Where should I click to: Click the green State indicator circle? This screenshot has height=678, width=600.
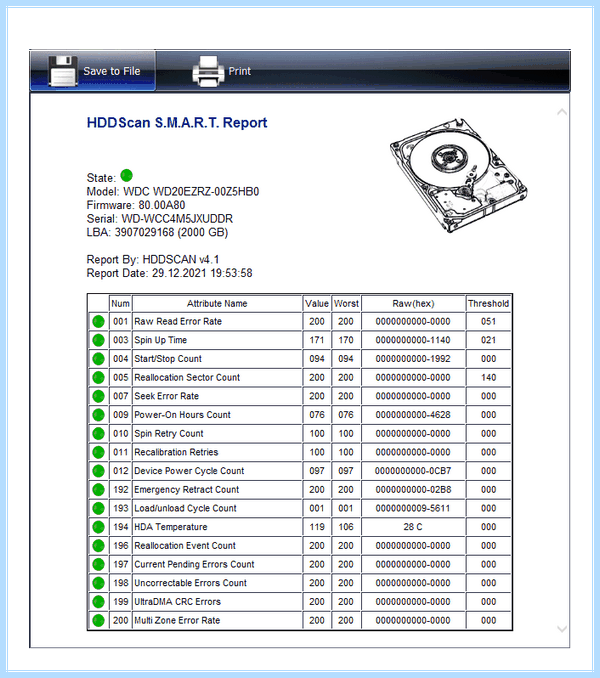point(127,176)
